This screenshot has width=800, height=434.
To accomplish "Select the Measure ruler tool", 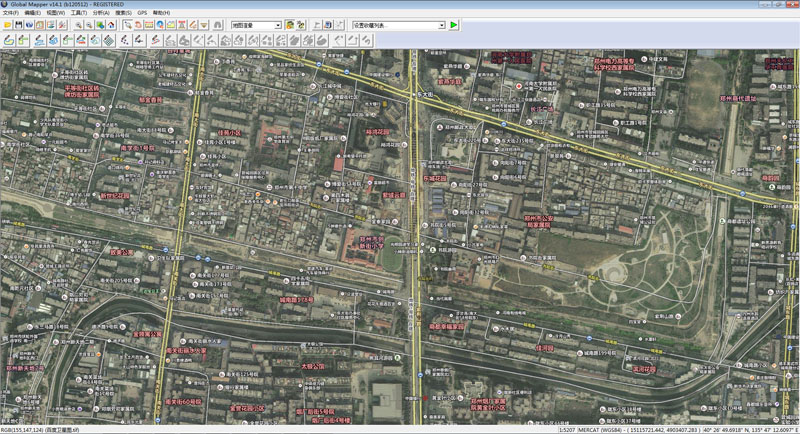I will point(149,25).
